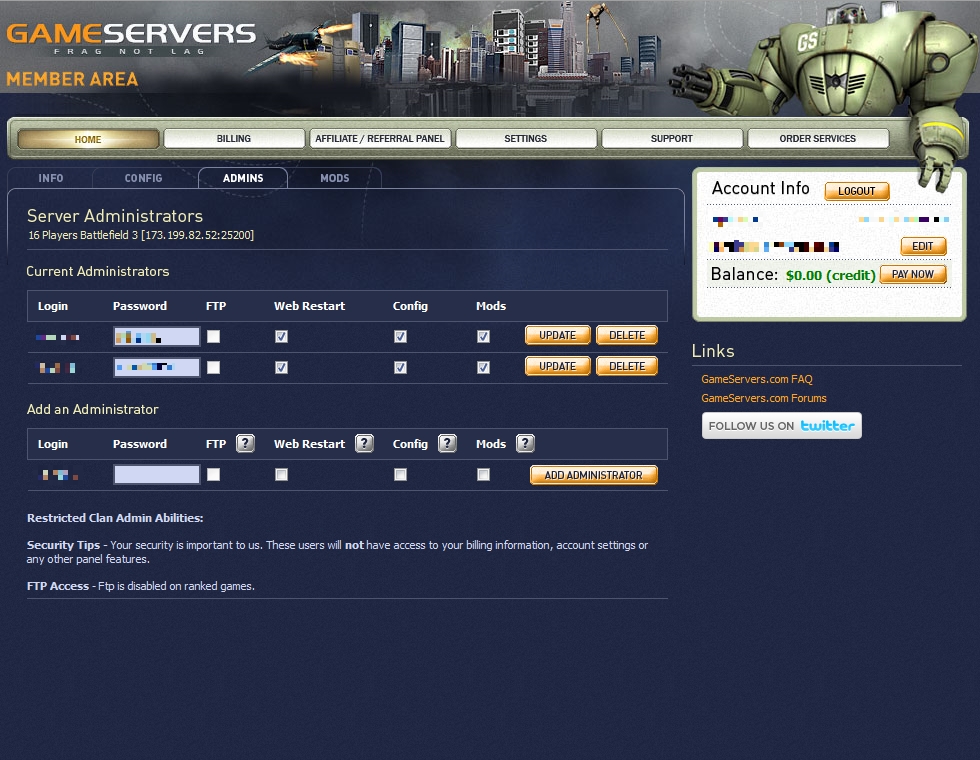Click DELETE for the first administrator
The height and width of the screenshot is (760, 980).
click(x=627, y=336)
